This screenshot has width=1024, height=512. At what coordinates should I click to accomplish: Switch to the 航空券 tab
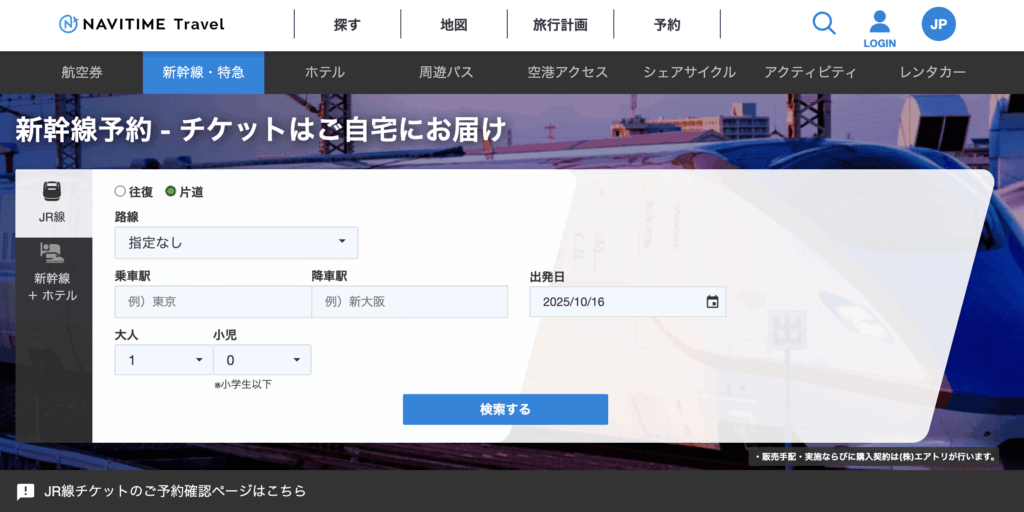(82, 72)
